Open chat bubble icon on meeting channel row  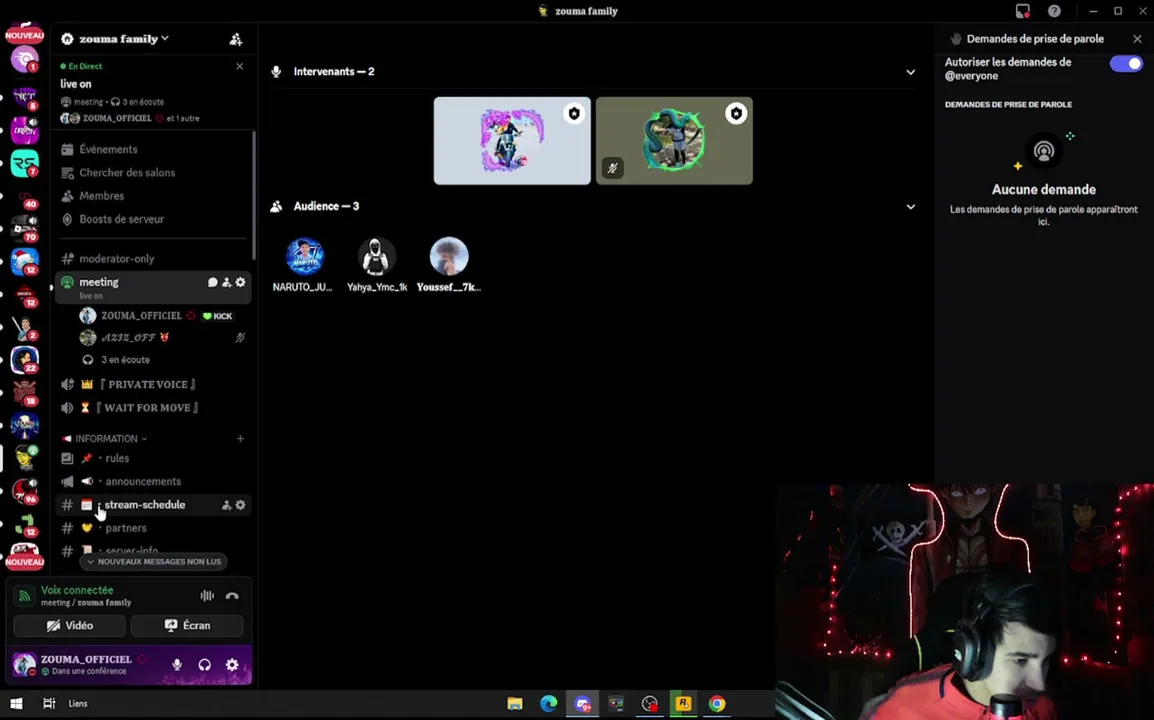click(212, 283)
